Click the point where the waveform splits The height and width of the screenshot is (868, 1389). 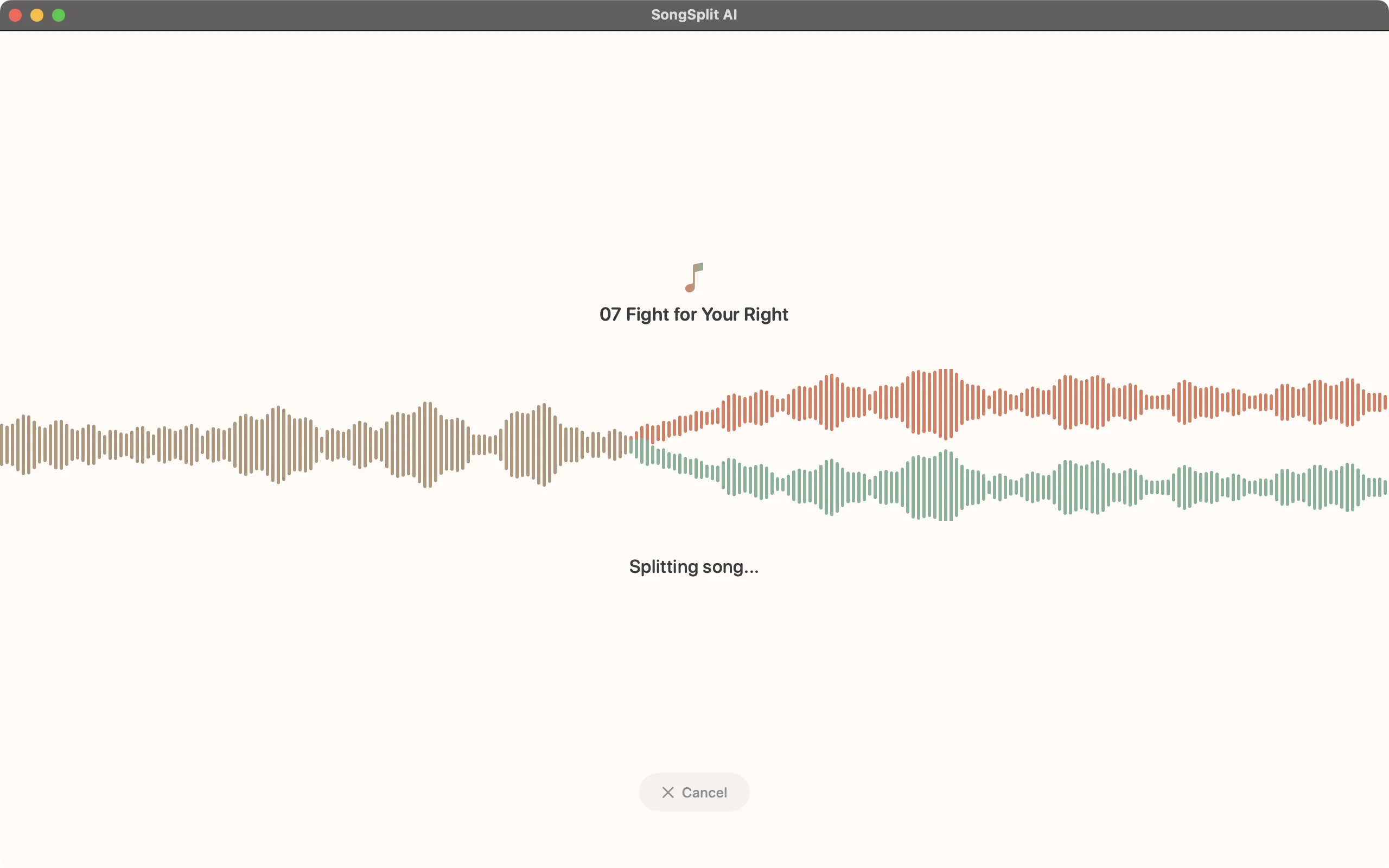(632, 445)
